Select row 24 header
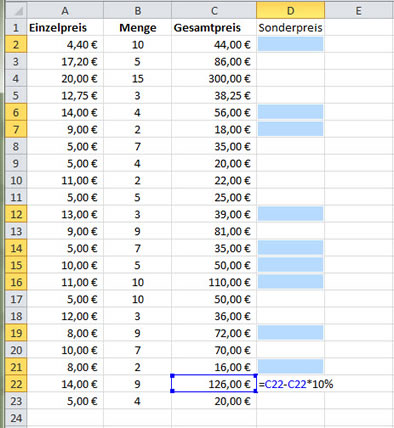Image resolution: width=394 pixels, height=428 pixels. click(16, 418)
